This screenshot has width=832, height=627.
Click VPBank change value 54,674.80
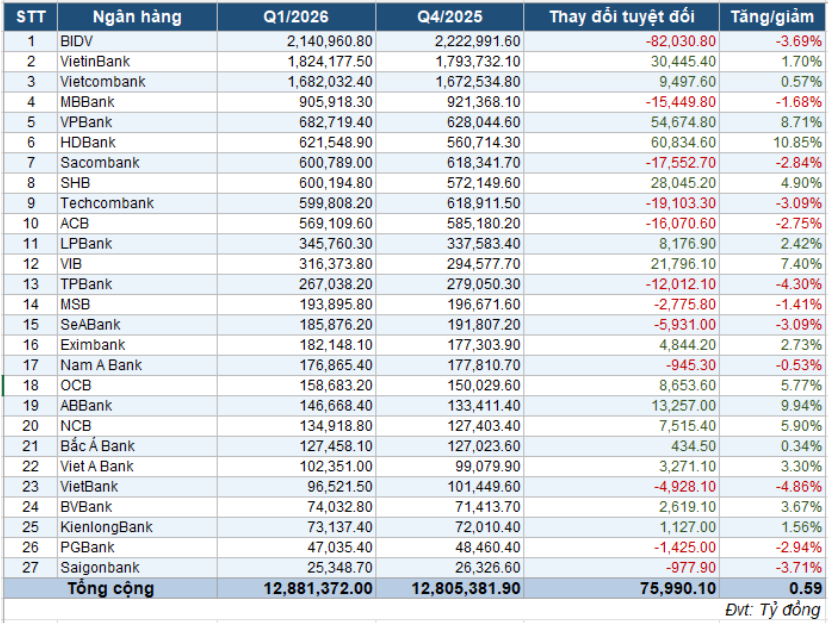click(x=621, y=122)
